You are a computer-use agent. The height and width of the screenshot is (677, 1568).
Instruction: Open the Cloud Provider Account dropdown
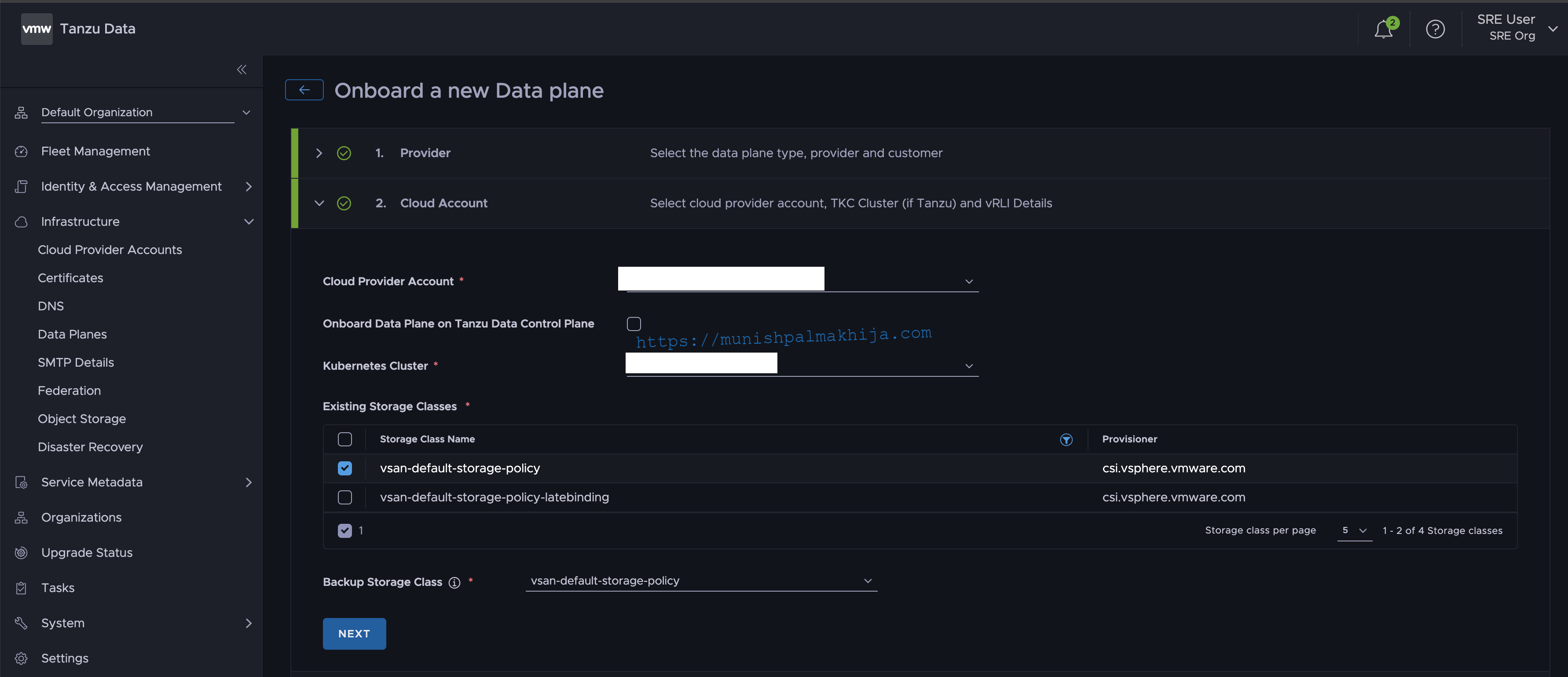802,281
